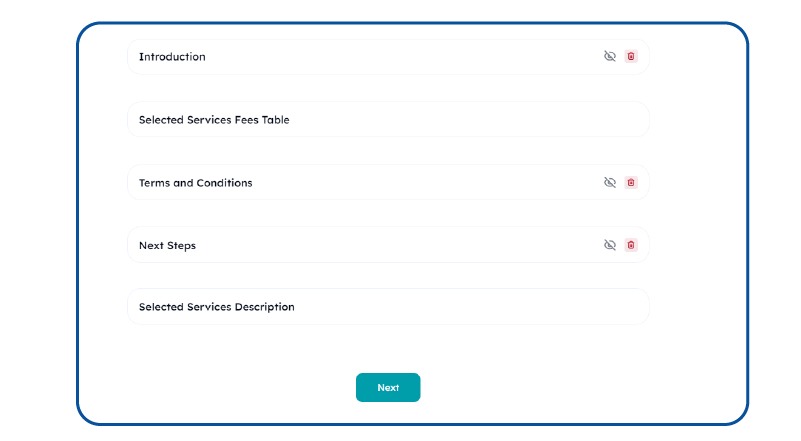
Task: Click the "Selected Services Description" title text
Action: pos(216,307)
